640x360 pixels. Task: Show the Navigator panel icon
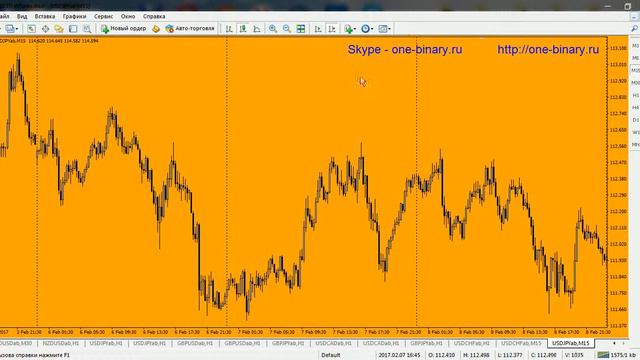[59, 29]
